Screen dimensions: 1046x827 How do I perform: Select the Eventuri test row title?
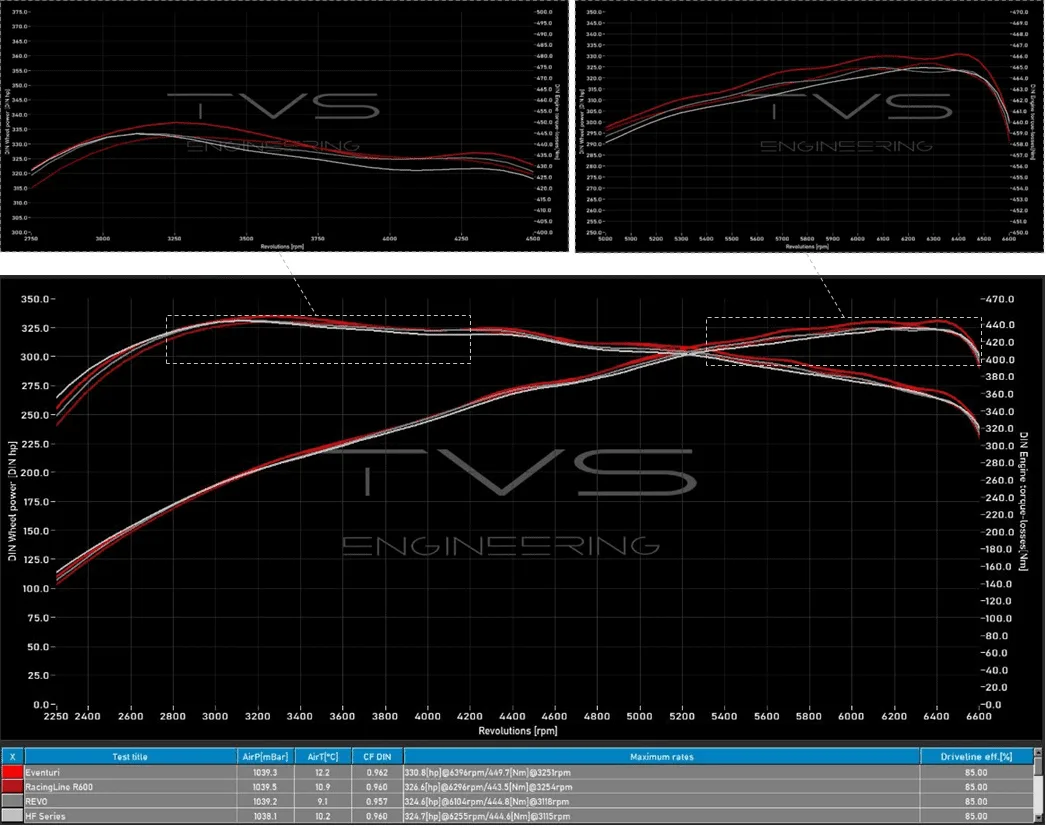point(42,772)
